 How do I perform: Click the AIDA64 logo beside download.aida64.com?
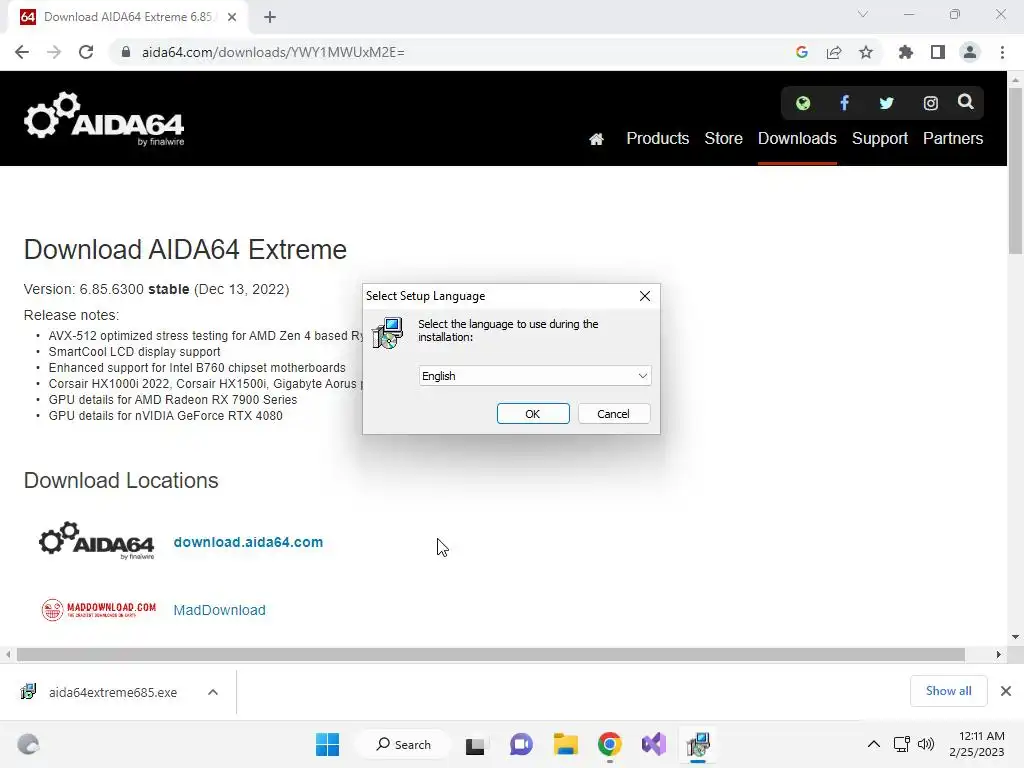click(x=97, y=541)
